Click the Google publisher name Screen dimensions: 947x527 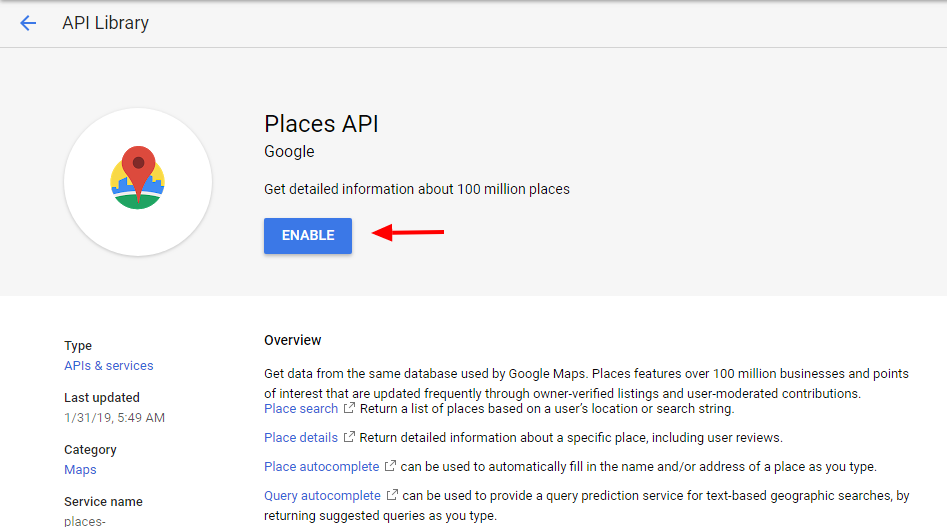(289, 152)
